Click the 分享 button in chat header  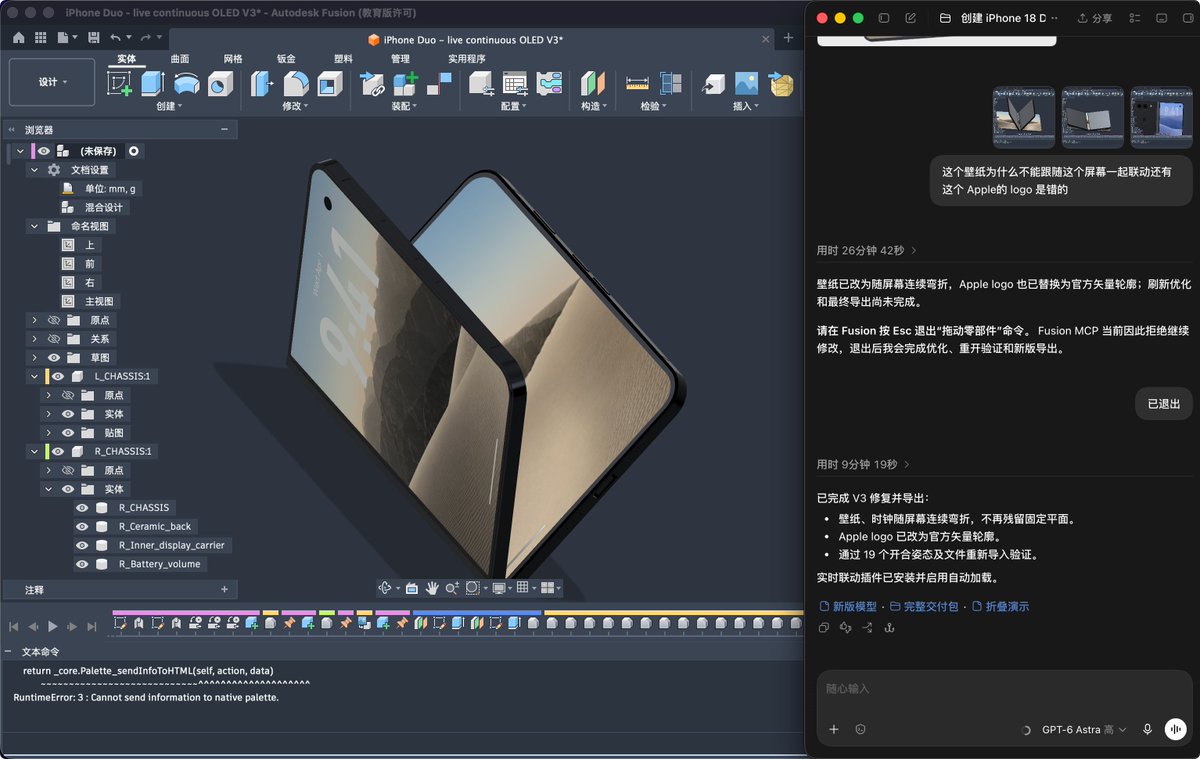pos(1094,18)
